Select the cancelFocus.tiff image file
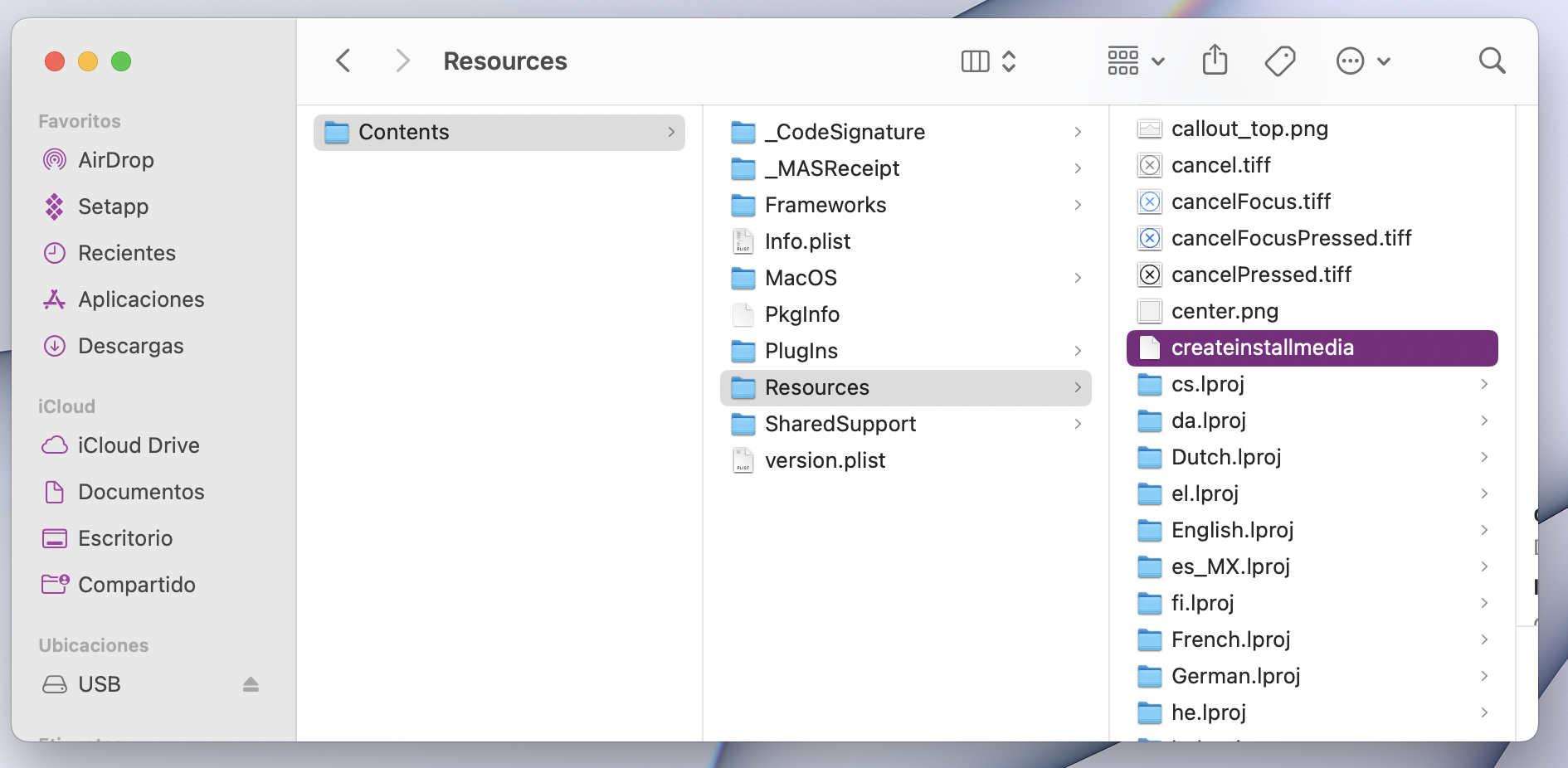 [1250, 202]
